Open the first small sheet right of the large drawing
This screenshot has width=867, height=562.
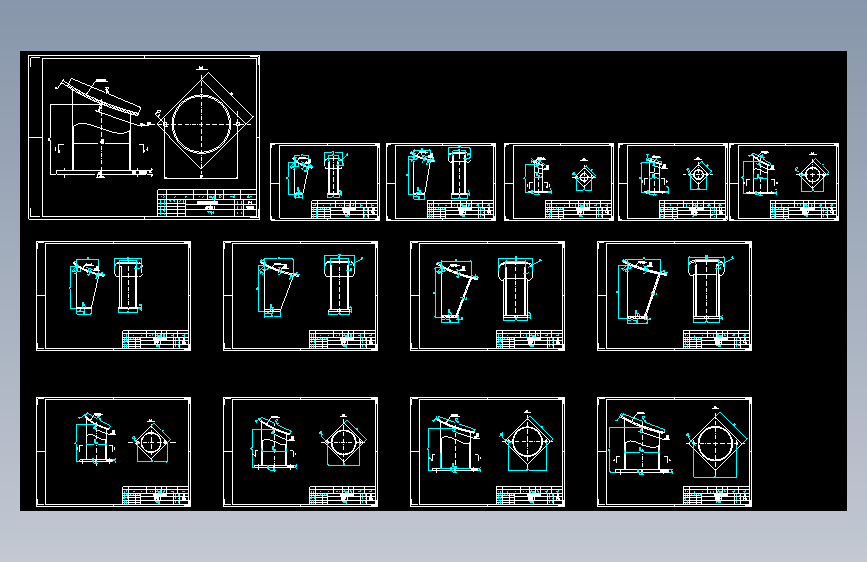[x=325, y=182]
